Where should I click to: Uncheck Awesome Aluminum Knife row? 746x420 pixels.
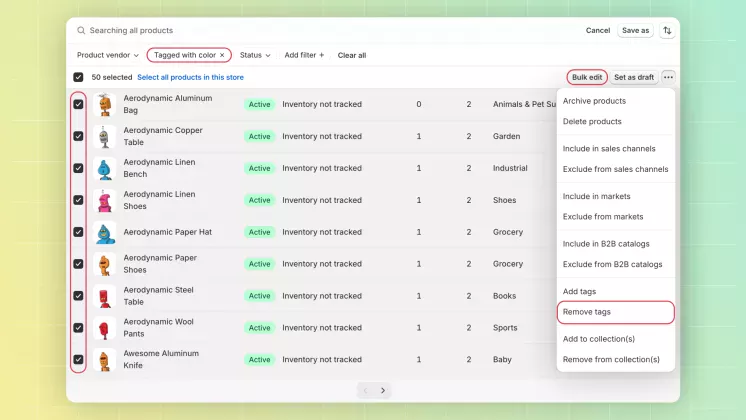[78, 360]
